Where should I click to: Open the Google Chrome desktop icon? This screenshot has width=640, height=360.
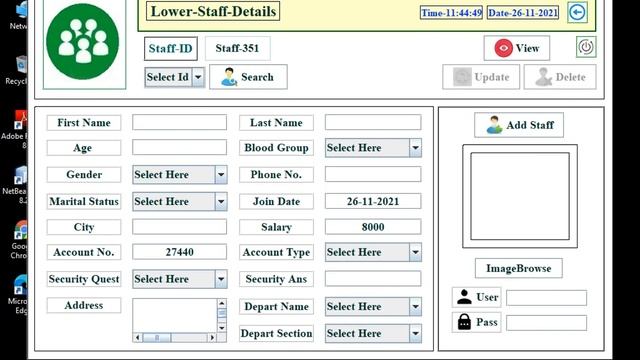pyautogui.click(x=20, y=240)
